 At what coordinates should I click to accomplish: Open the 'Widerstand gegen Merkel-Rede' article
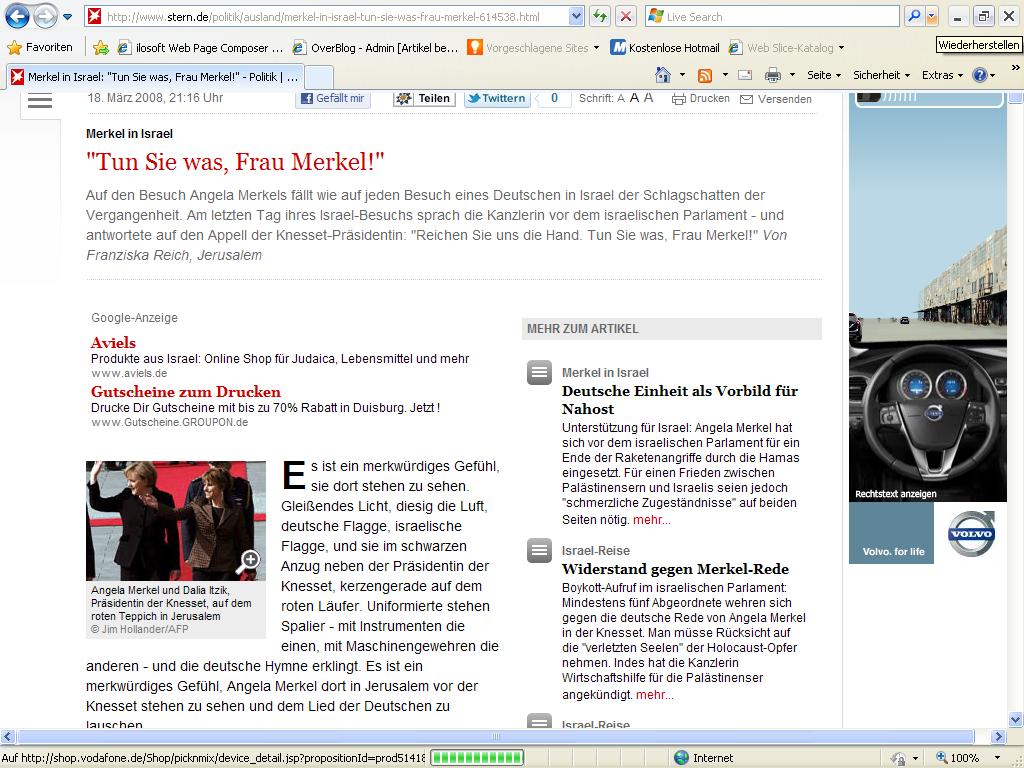pyautogui.click(x=675, y=569)
